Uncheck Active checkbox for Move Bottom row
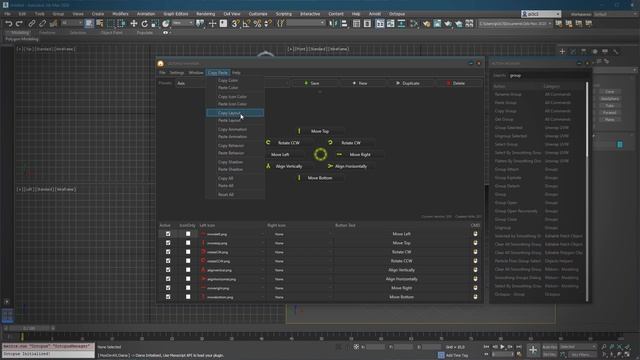Viewport: 640px width, 360px height. click(x=168, y=297)
